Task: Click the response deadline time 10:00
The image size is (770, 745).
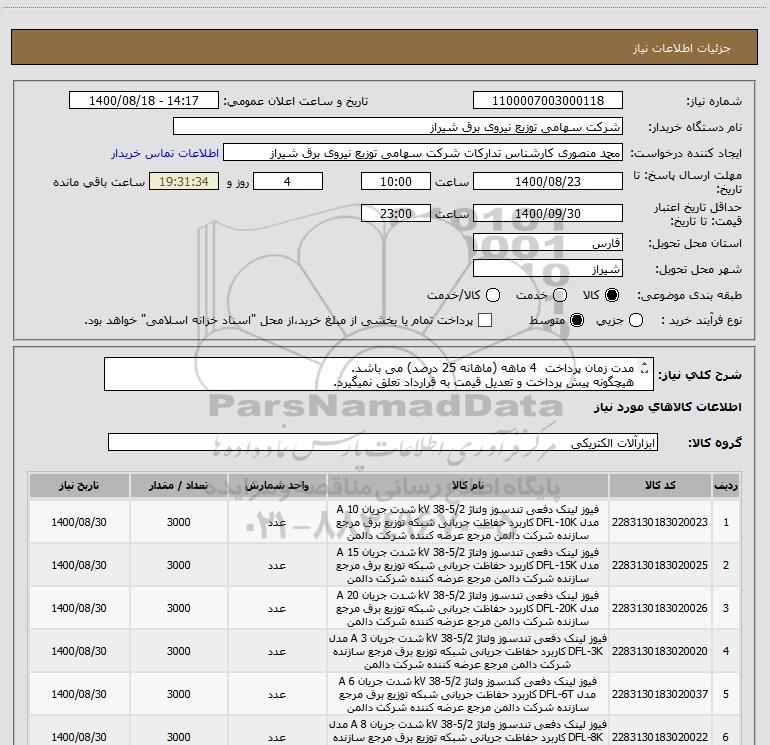Action: (396, 182)
